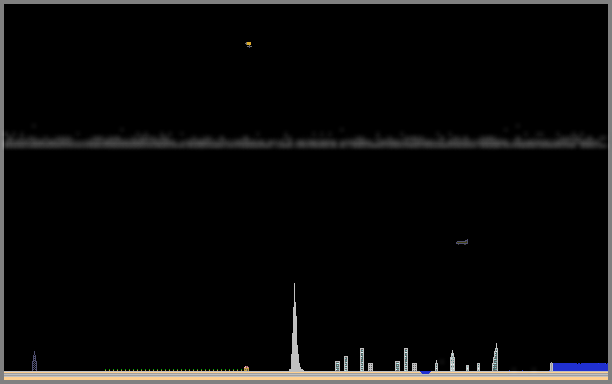
Task: Click the yellow airship in the sky
Action: pyautogui.click(x=249, y=44)
